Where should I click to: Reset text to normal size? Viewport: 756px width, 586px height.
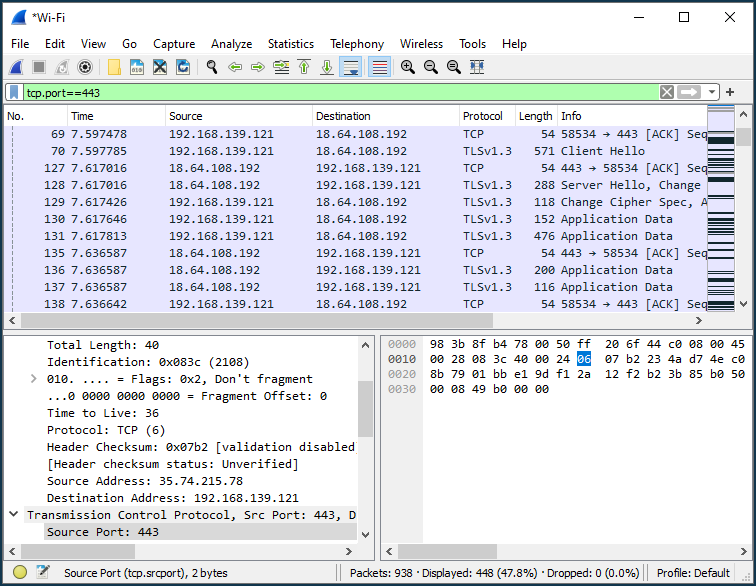click(x=454, y=67)
